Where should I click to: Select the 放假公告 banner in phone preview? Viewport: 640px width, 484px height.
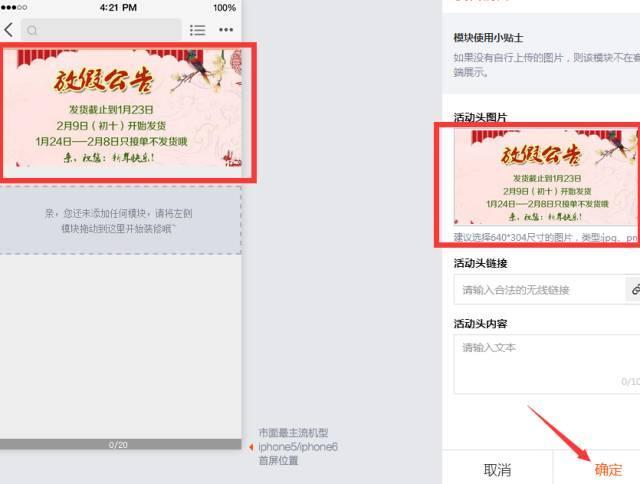124,112
